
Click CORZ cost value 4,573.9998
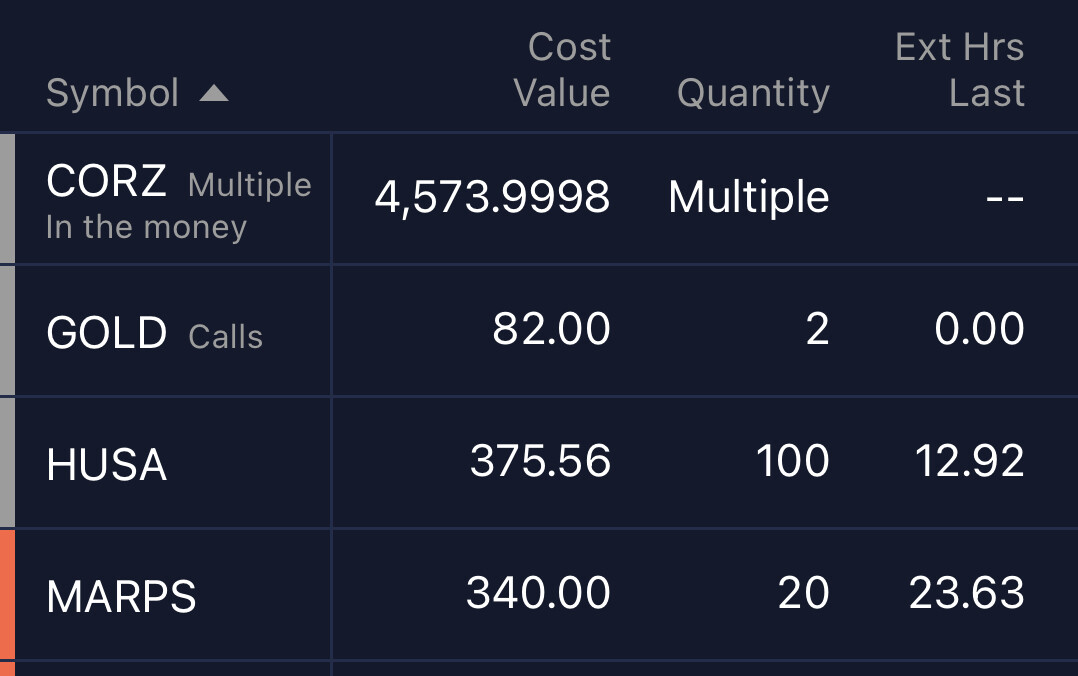tap(492, 197)
